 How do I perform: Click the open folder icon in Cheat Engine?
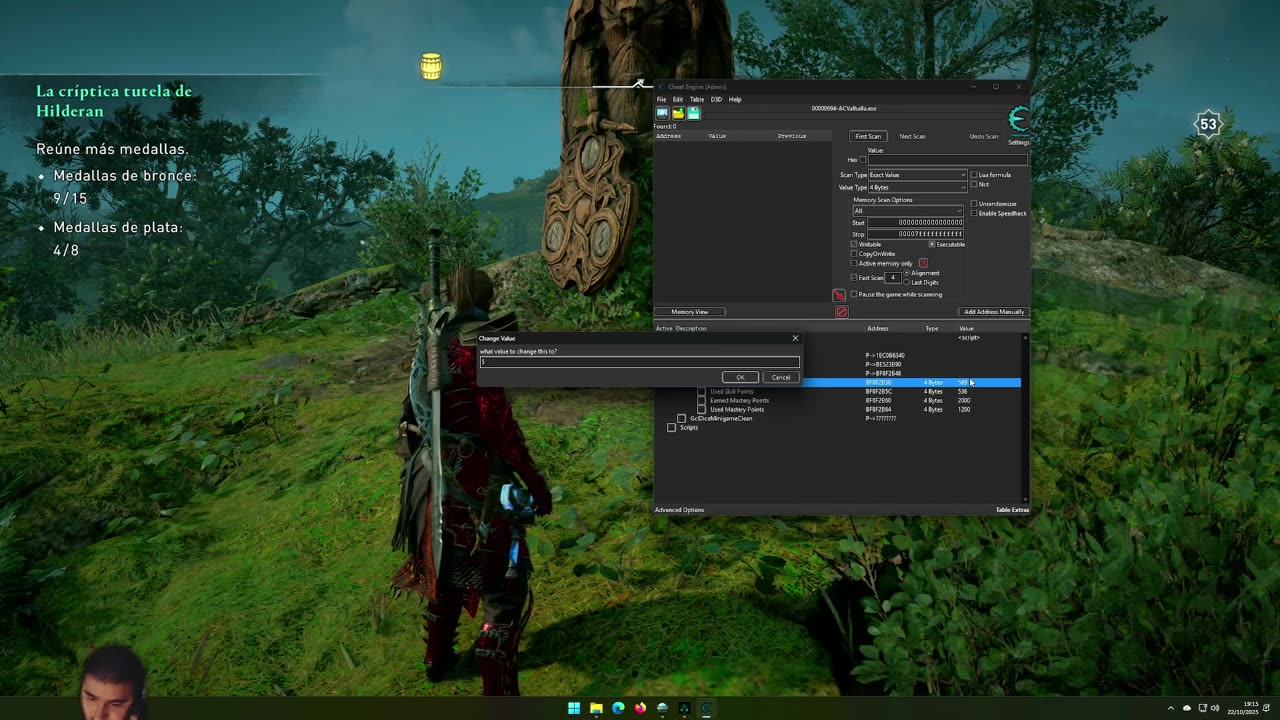pyautogui.click(x=678, y=113)
